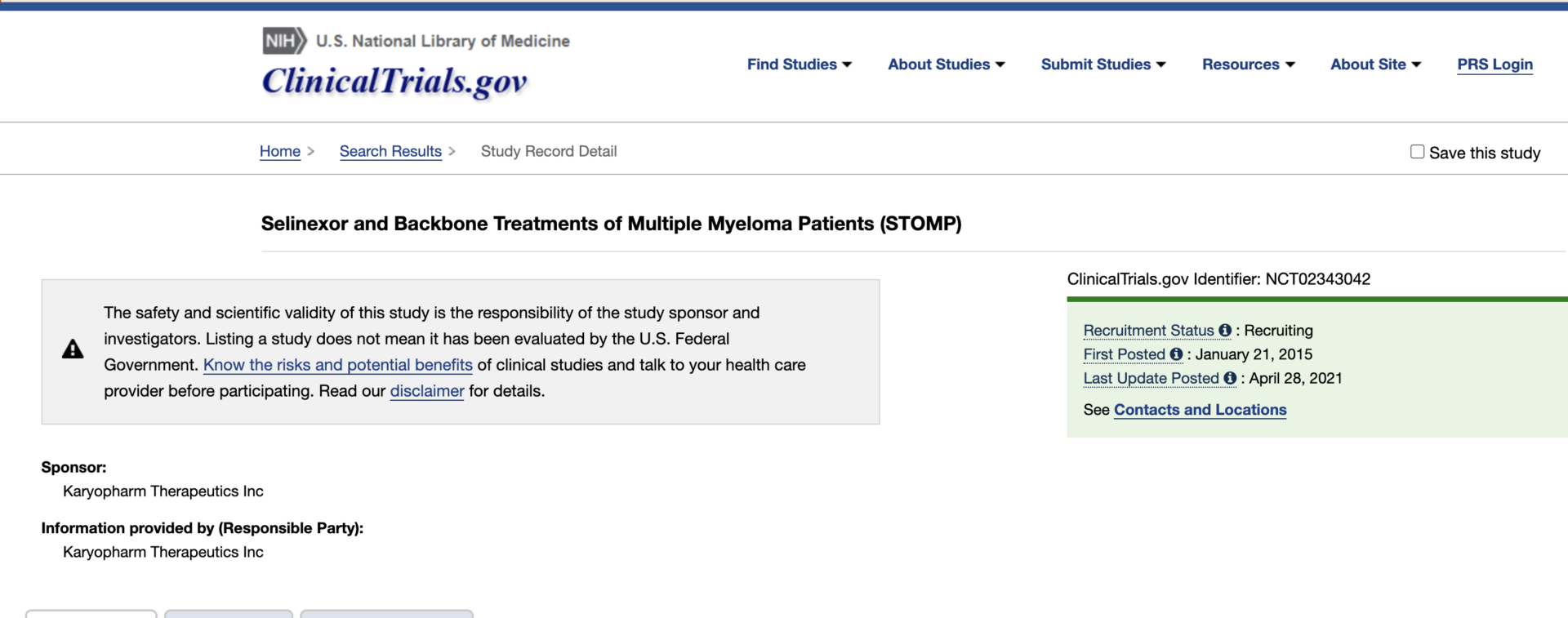Click the April 28, 2021 date

pyautogui.click(x=1296, y=378)
